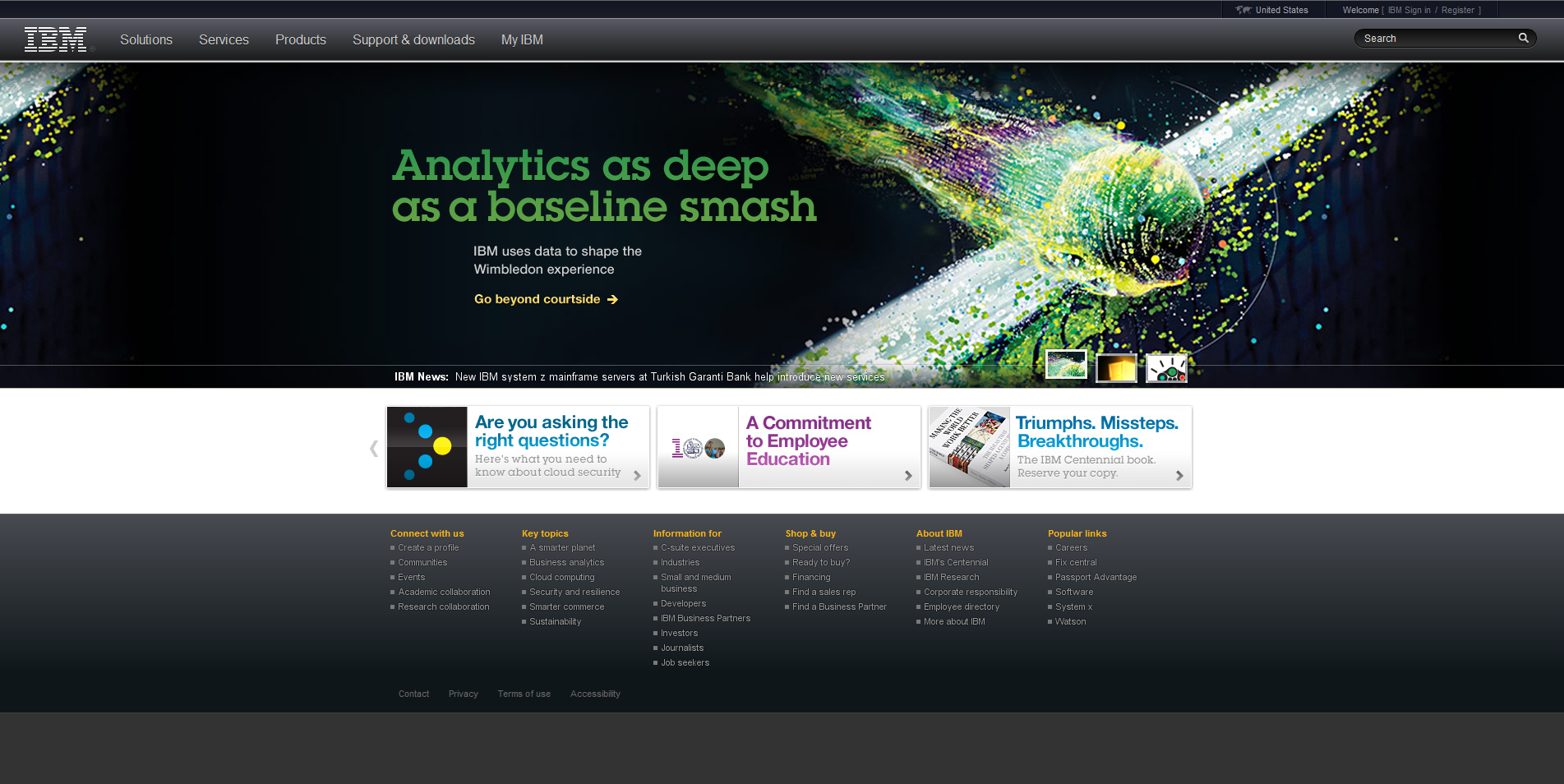Open the cloud security card dots image

(x=427, y=448)
